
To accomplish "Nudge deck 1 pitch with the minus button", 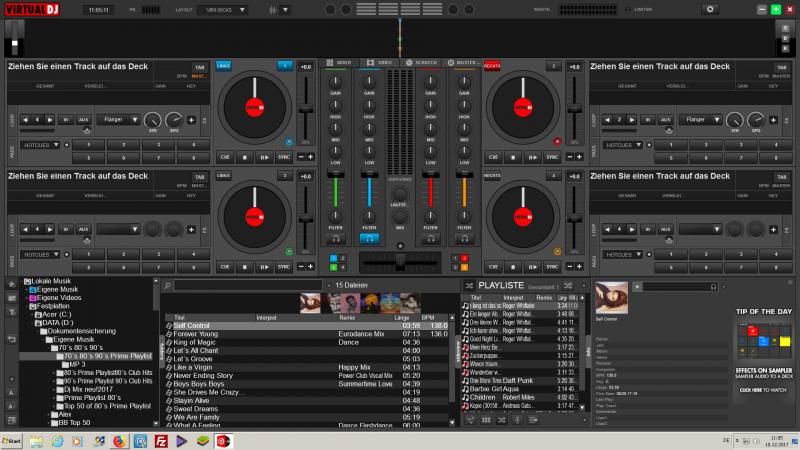I will (301, 157).
